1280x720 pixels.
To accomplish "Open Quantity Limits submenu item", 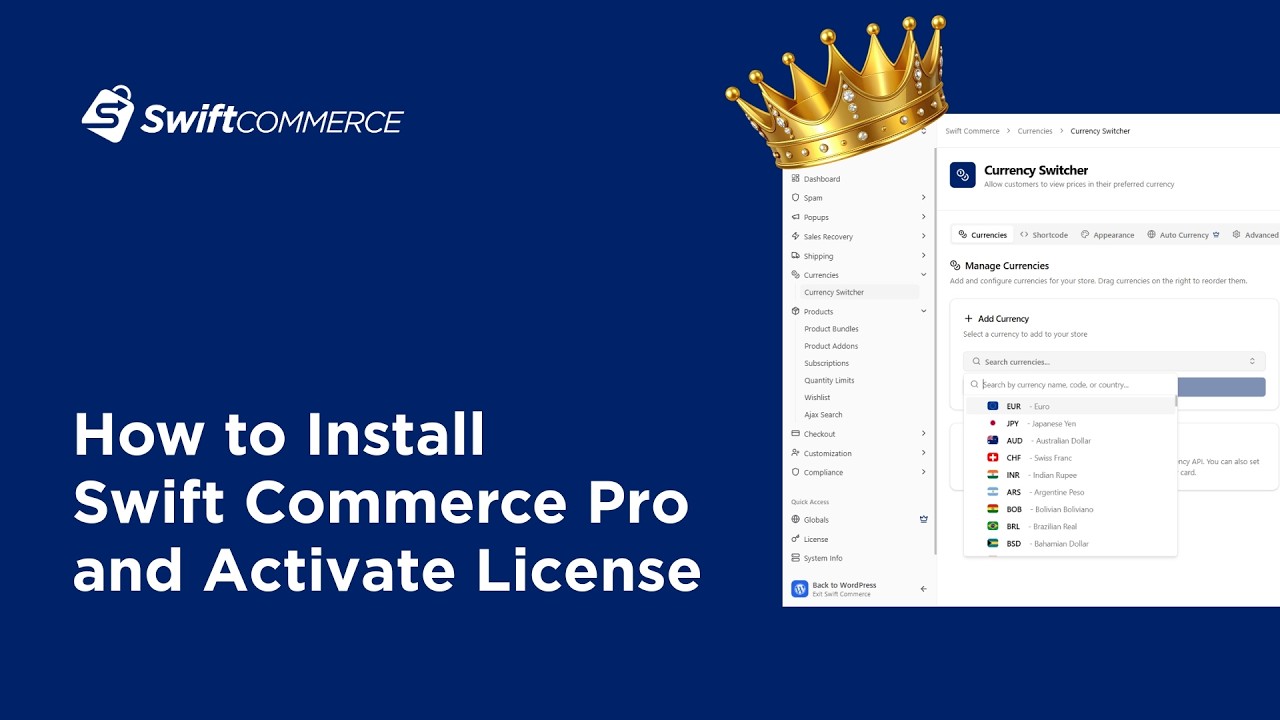I will (829, 380).
